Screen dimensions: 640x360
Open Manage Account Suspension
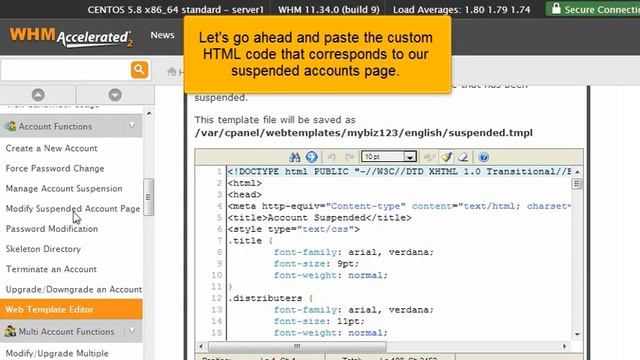(64, 188)
